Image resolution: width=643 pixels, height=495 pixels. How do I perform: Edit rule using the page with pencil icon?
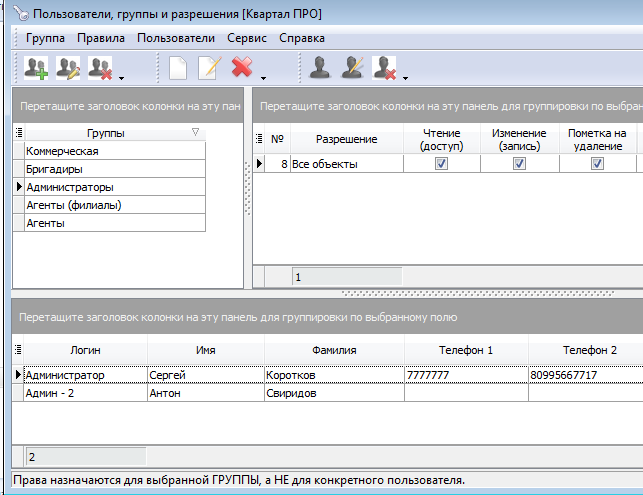pyautogui.click(x=209, y=68)
